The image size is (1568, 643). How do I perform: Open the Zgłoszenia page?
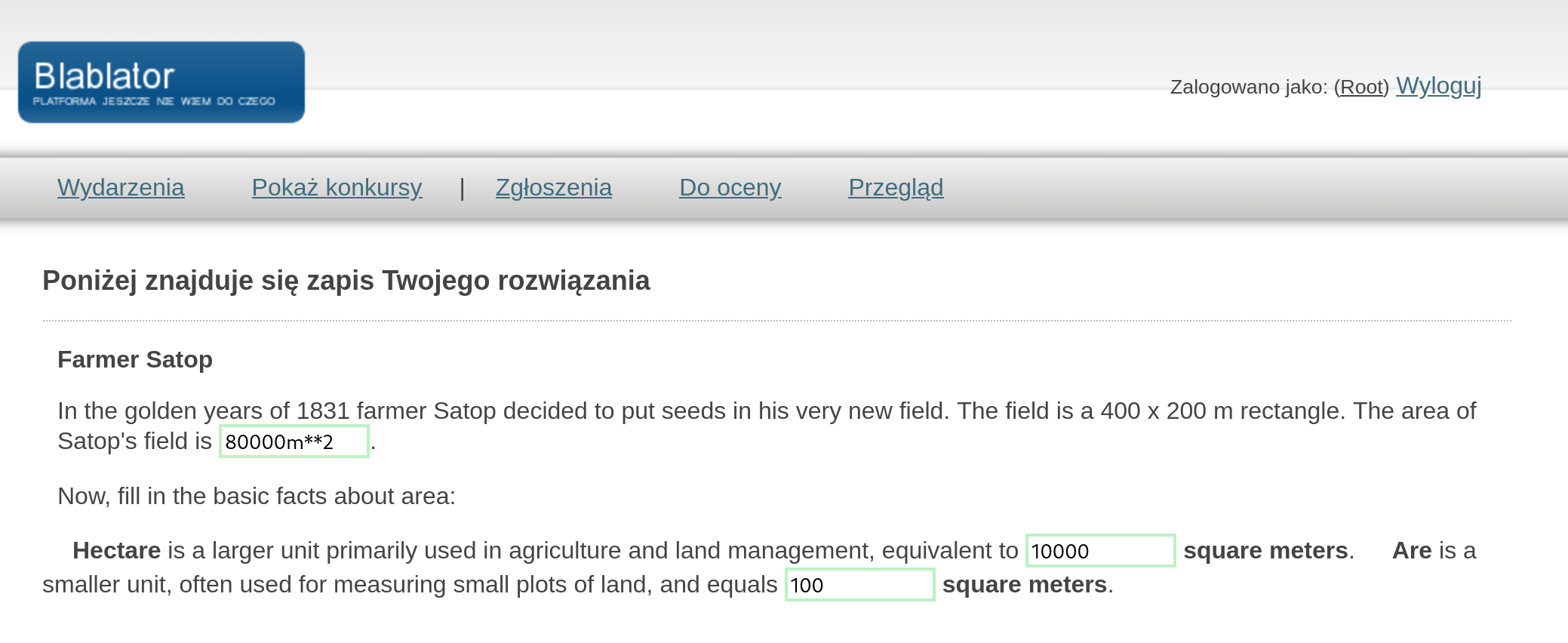553,188
